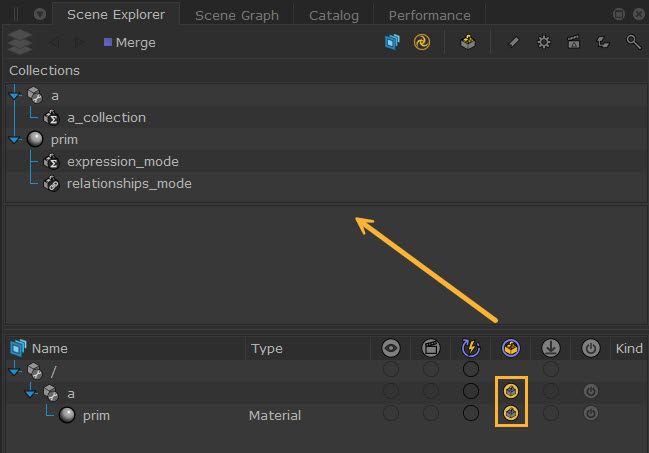
Task: Click the yellow spiral icon in toolbar
Action: tap(422, 43)
